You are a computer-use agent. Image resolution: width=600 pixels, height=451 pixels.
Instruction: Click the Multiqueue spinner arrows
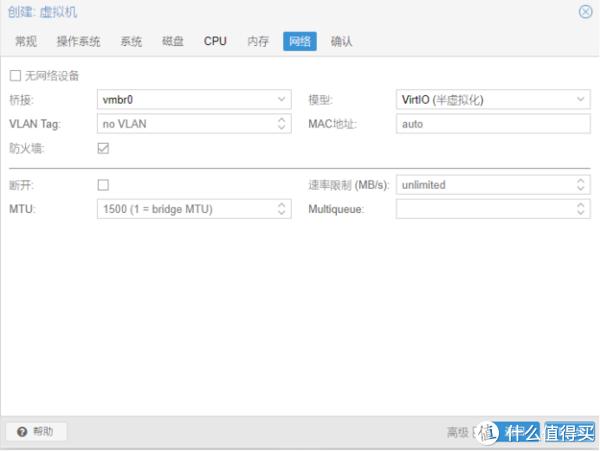[580, 209]
